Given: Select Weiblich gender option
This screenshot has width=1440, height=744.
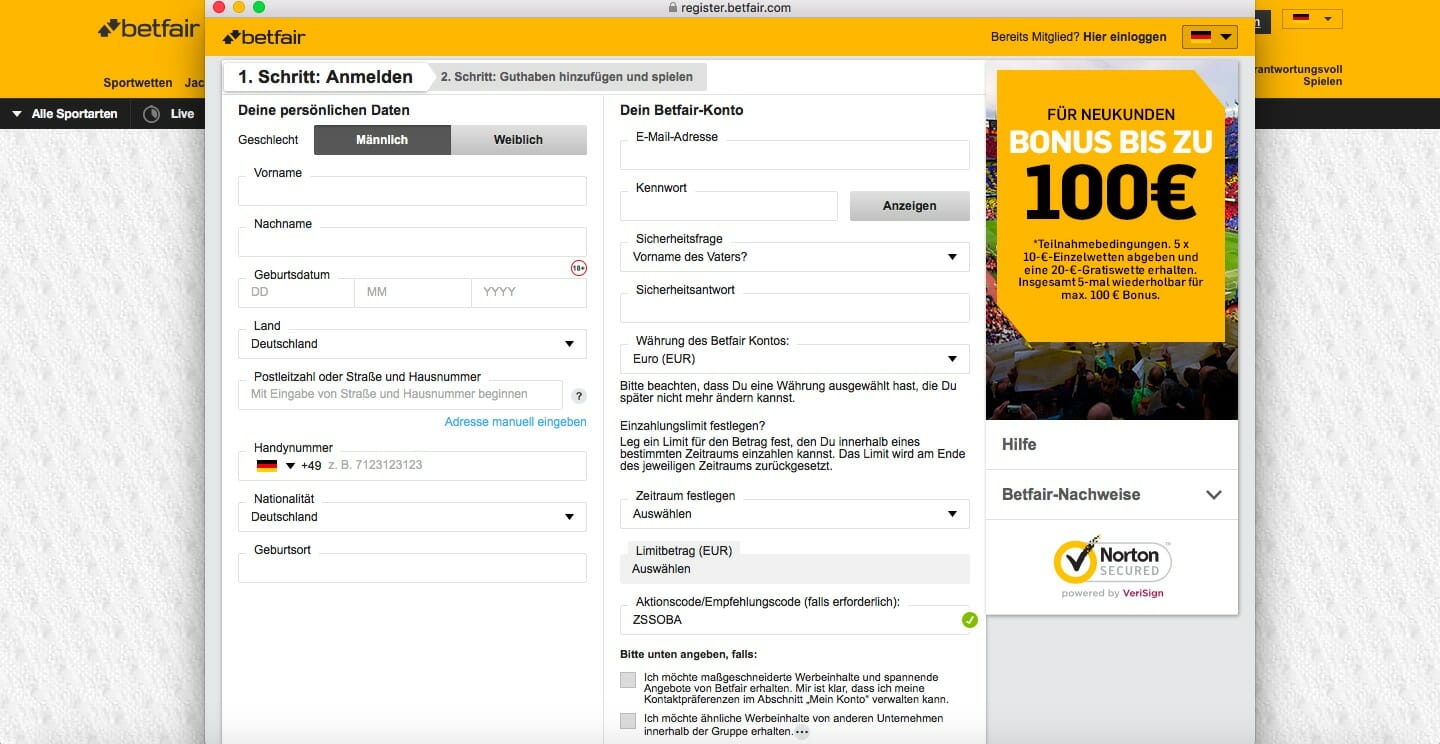Looking at the screenshot, I should pos(518,140).
